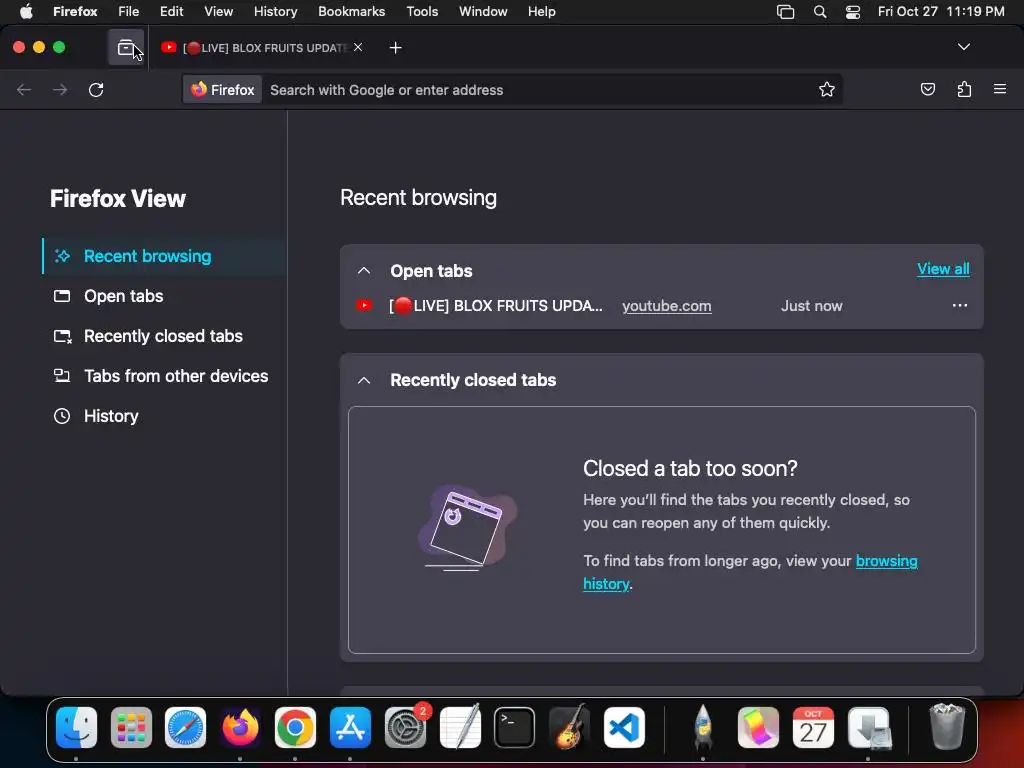The image size is (1024, 768).
Task: Close the BLOX FRUITS YouTube tab
Action: coord(358,48)
